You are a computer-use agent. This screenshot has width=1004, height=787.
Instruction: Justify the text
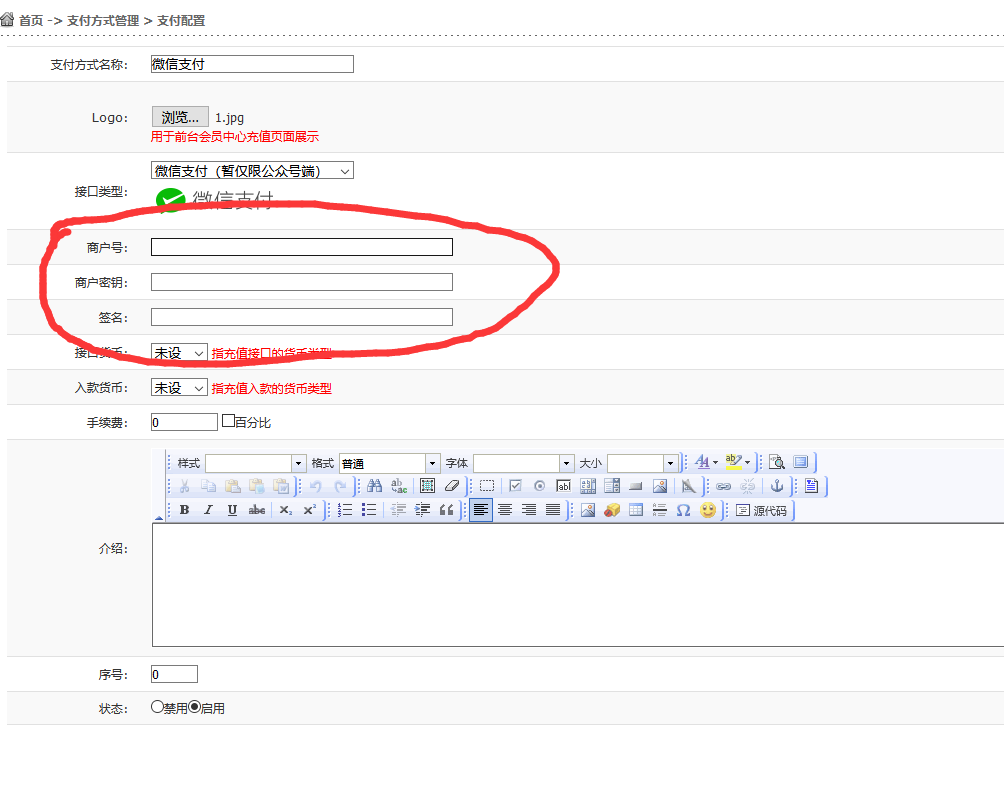[x=553, y=510]
